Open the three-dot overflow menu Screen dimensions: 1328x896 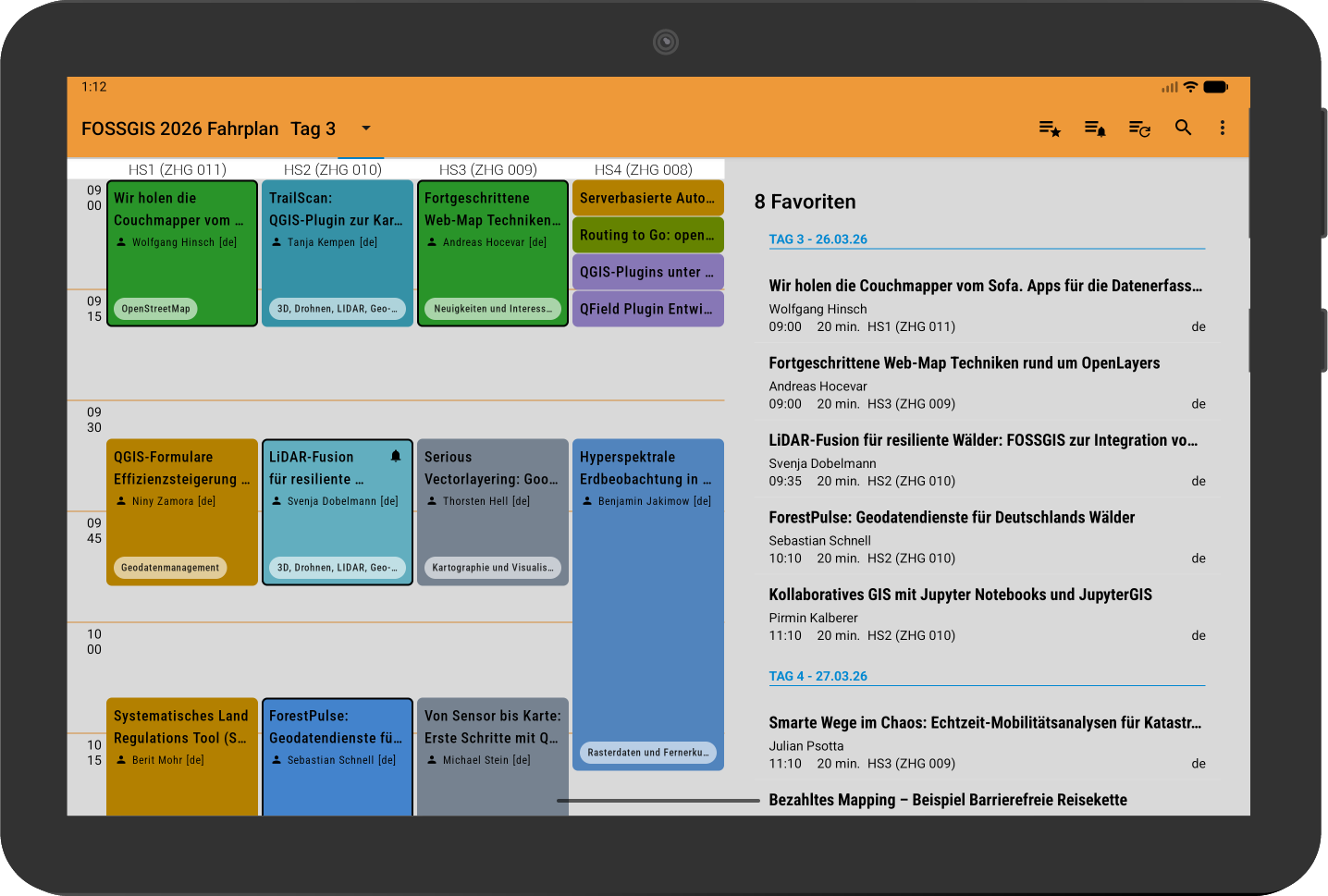click(1222, 129)
